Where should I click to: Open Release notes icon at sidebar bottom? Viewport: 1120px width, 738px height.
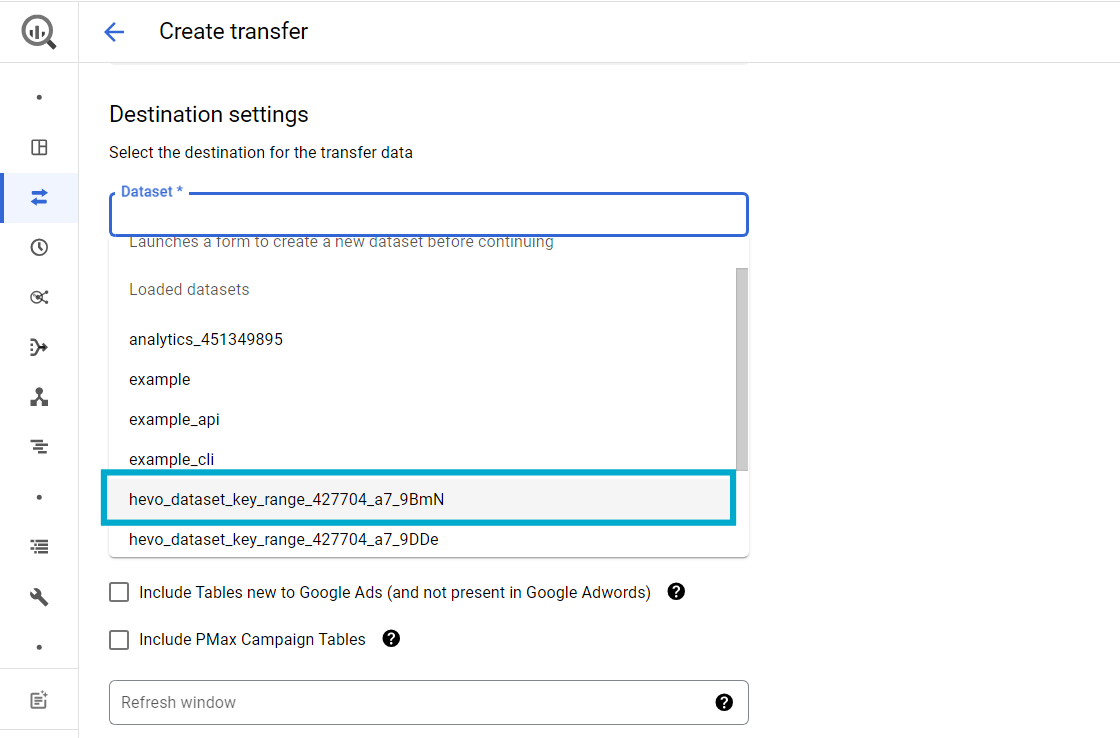pos(39,700)
